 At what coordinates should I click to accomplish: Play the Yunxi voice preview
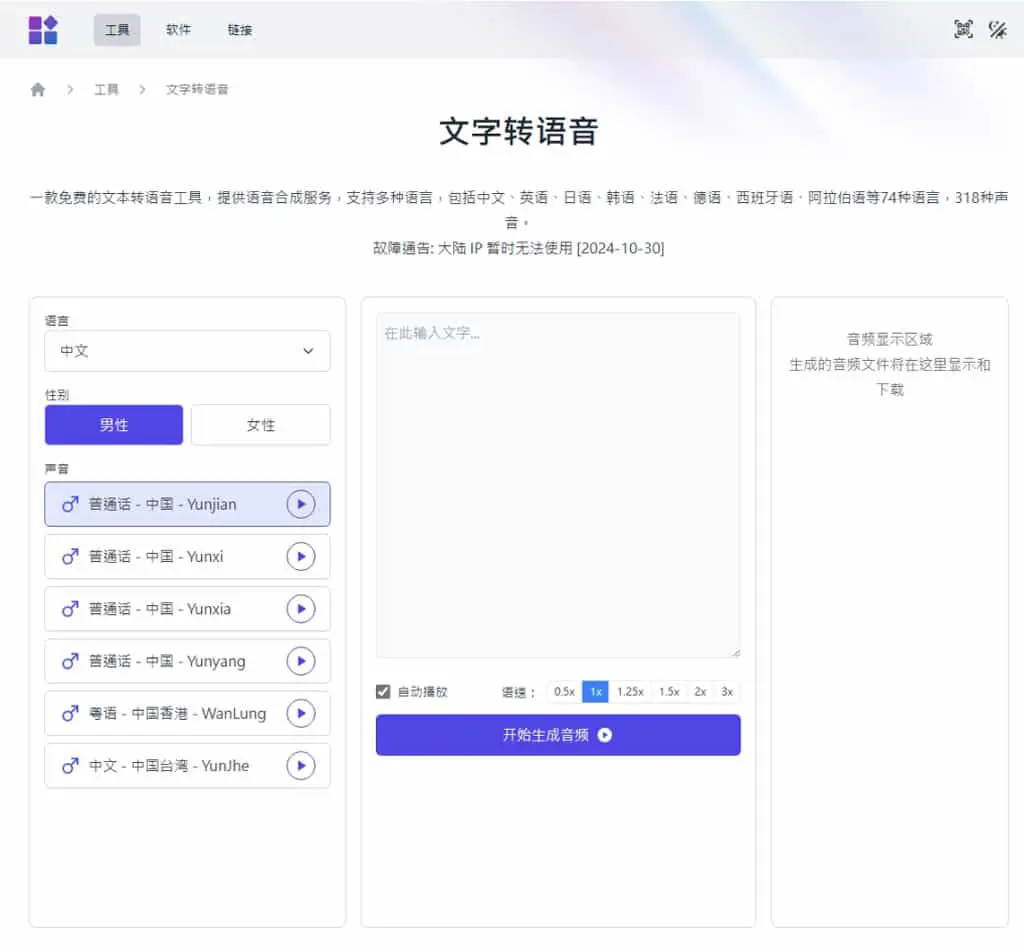click(x=300, y=556)
